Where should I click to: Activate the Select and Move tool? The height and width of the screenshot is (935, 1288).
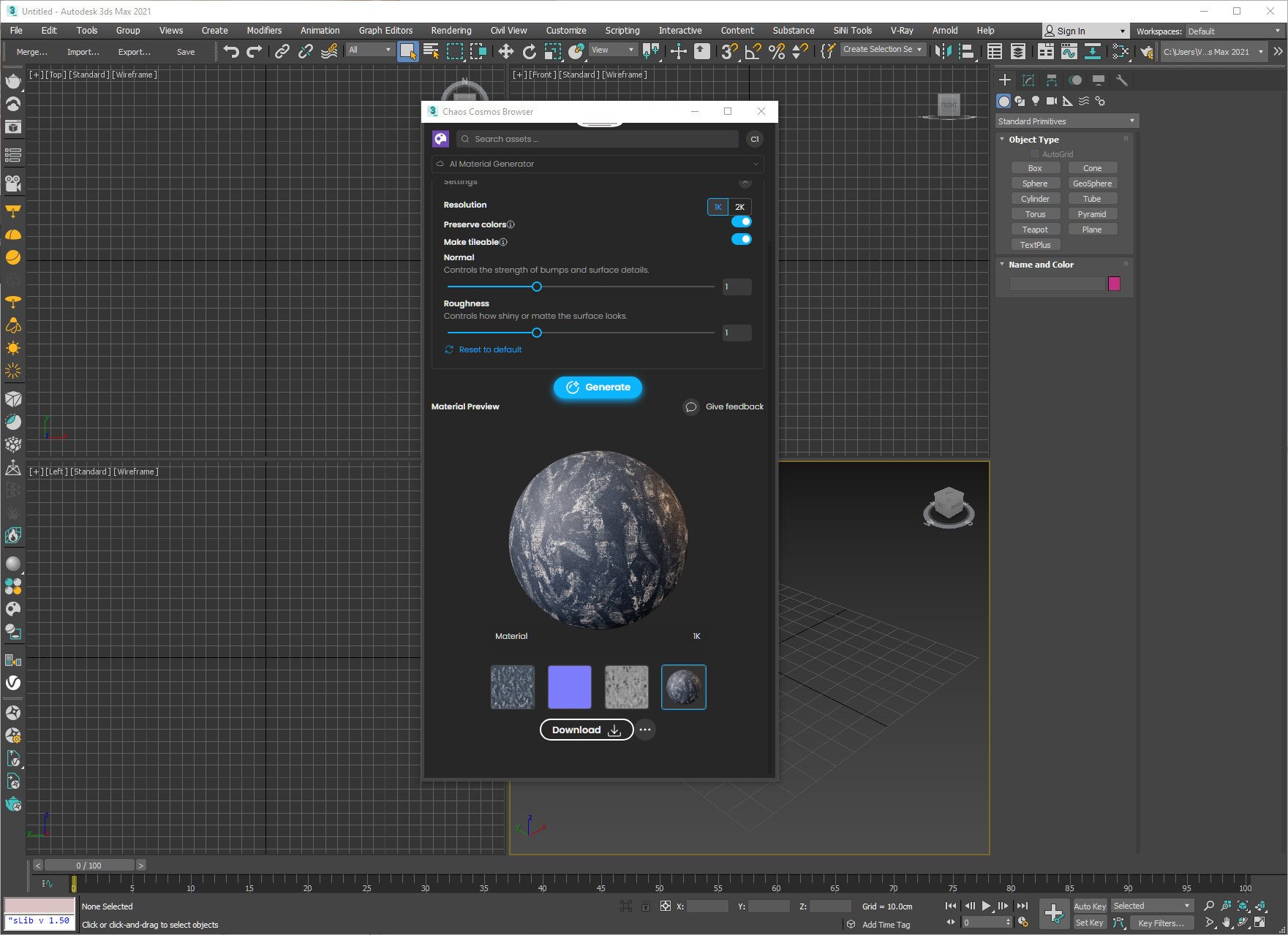[x=505, y=51]
